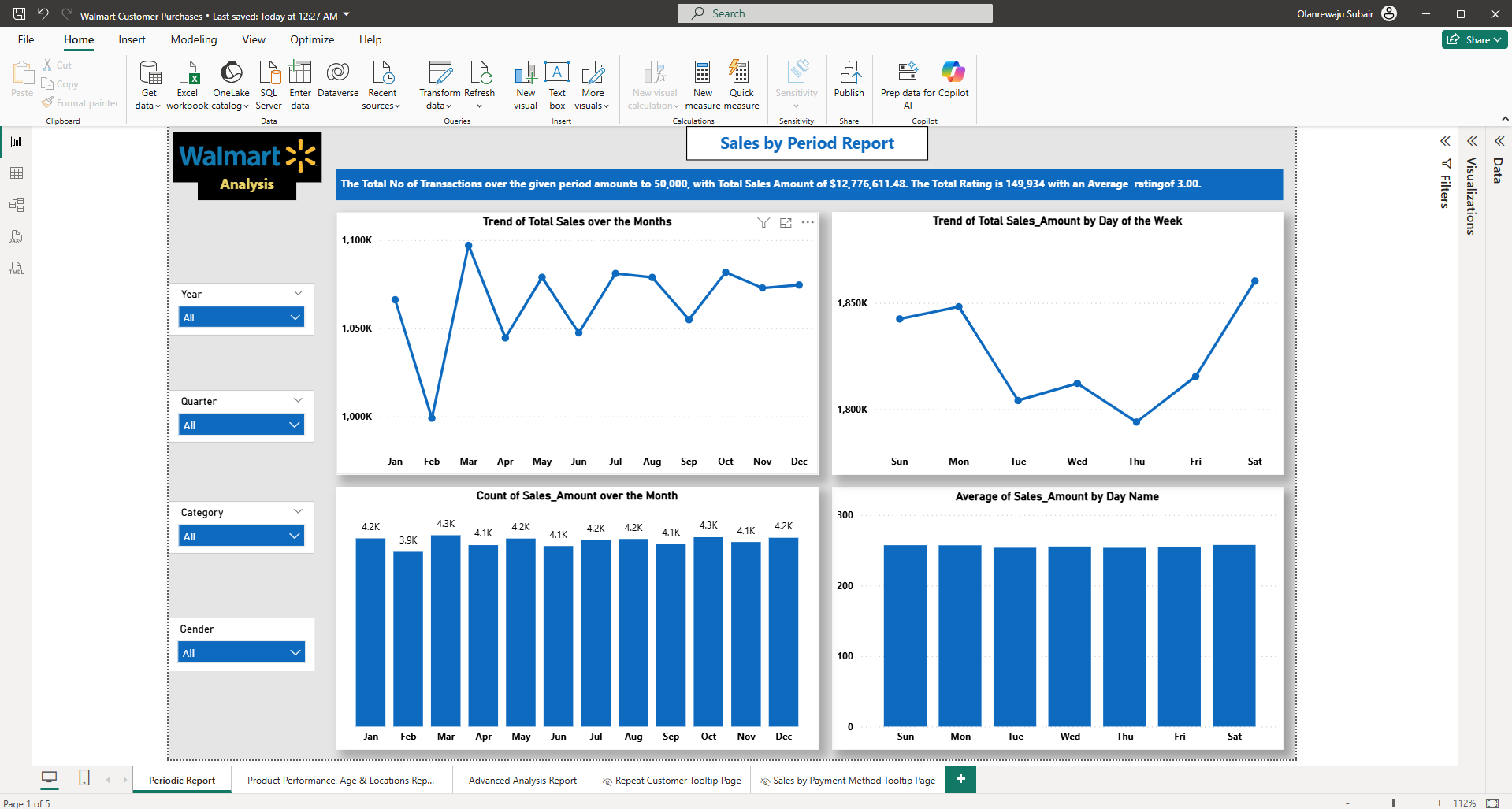
Task: Expand the Filters pane
Action: tap(1445, 141)
